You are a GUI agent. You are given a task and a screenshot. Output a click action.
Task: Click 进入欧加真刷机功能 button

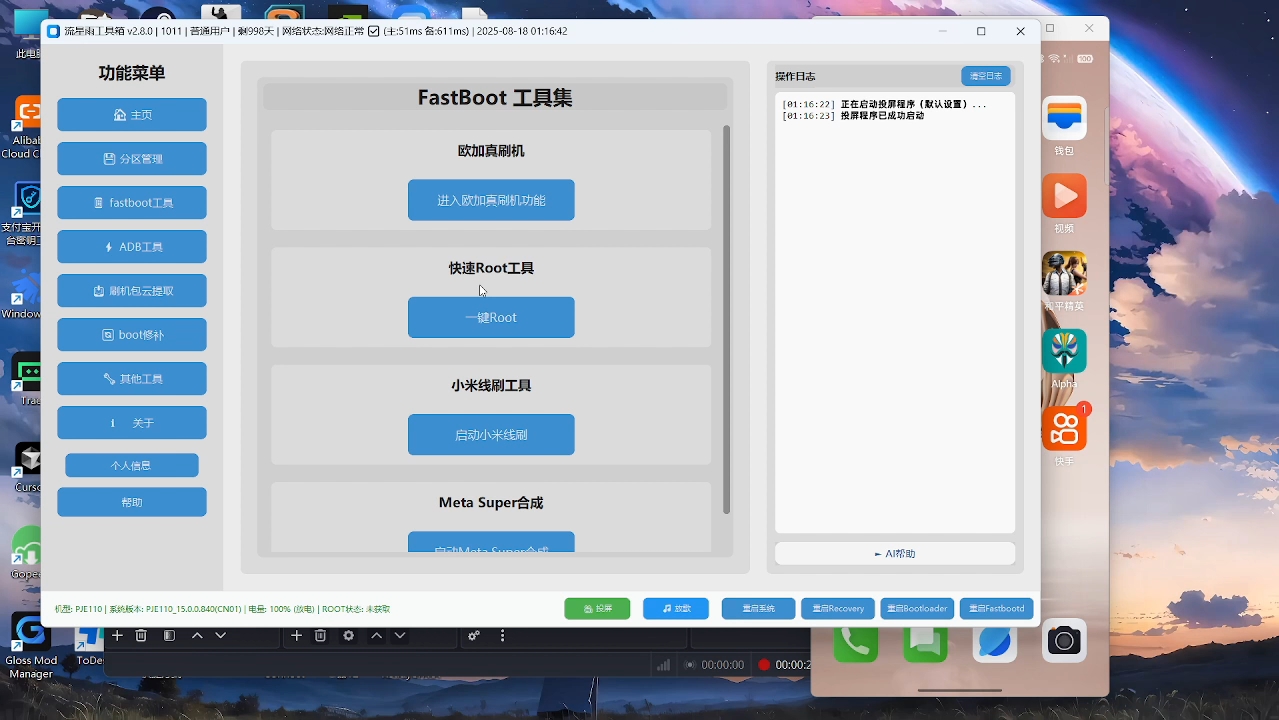tap(491, 200)
